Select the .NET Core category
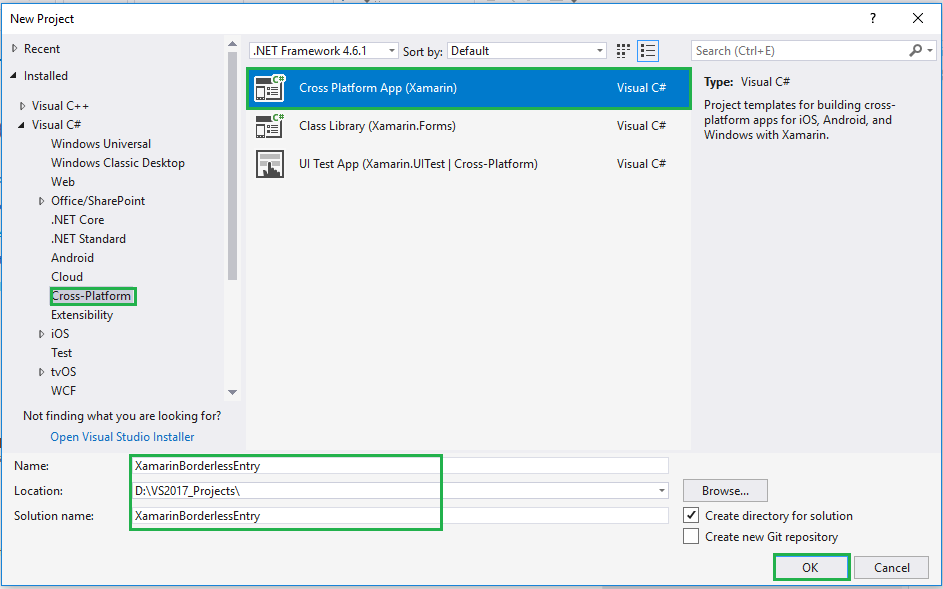The width and height of the screenshot is (943, 589). coord(77,220)
